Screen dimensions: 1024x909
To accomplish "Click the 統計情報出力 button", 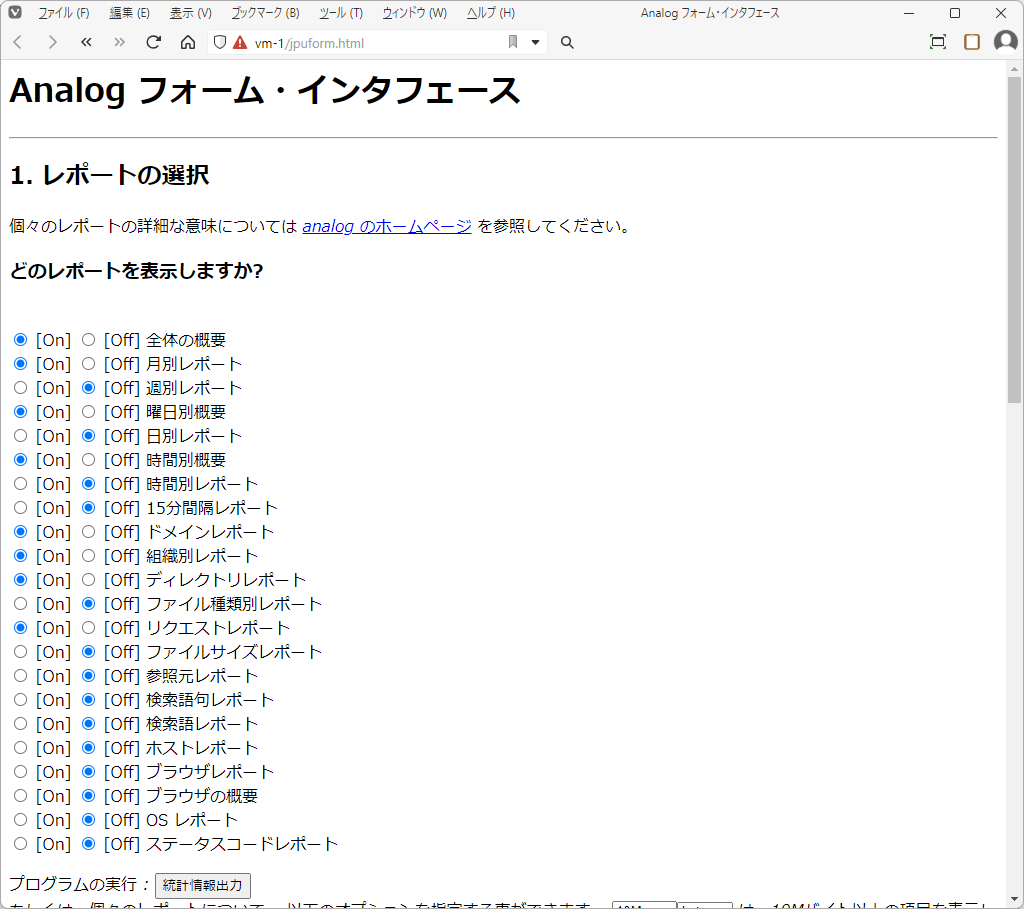I will [202, 885].
